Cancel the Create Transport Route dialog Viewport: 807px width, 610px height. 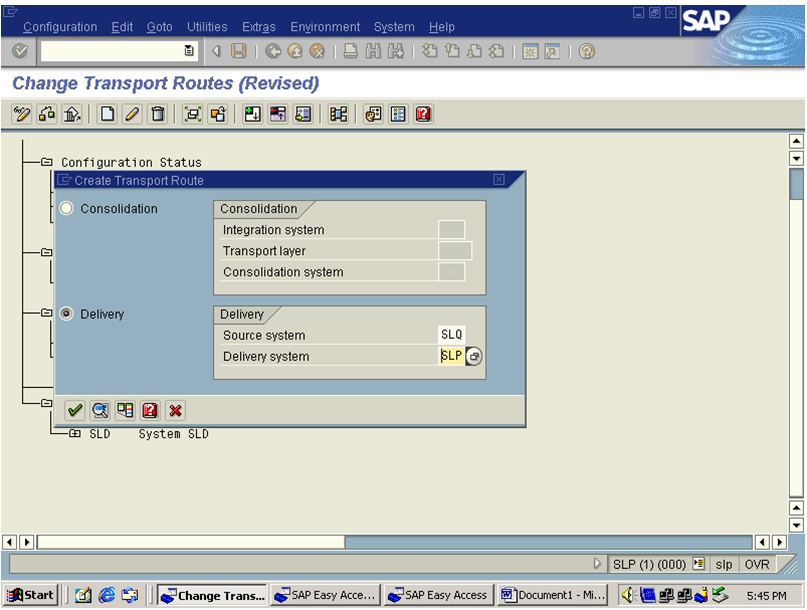point(173,409)
